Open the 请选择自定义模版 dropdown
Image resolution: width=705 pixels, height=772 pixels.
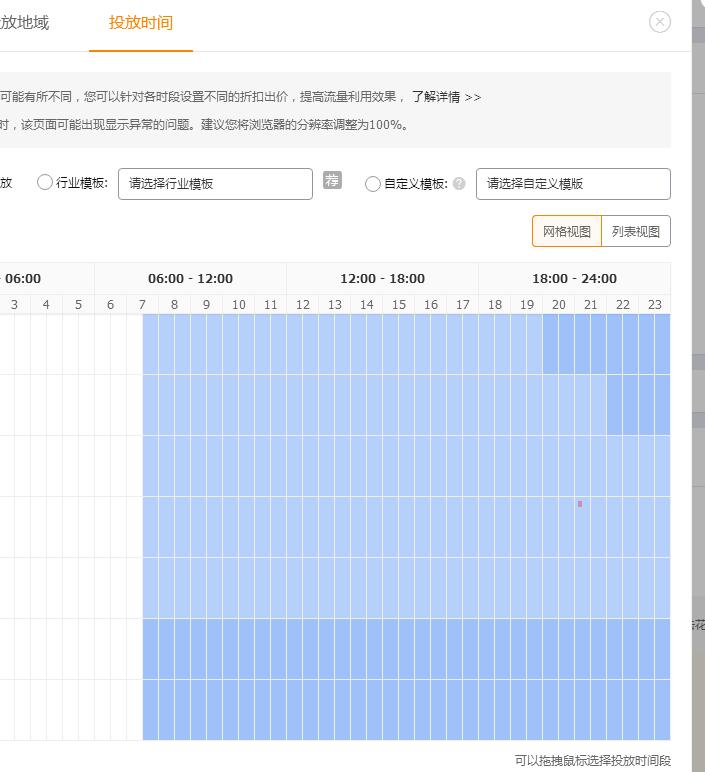pyautogui.click(x=573, y=184)
